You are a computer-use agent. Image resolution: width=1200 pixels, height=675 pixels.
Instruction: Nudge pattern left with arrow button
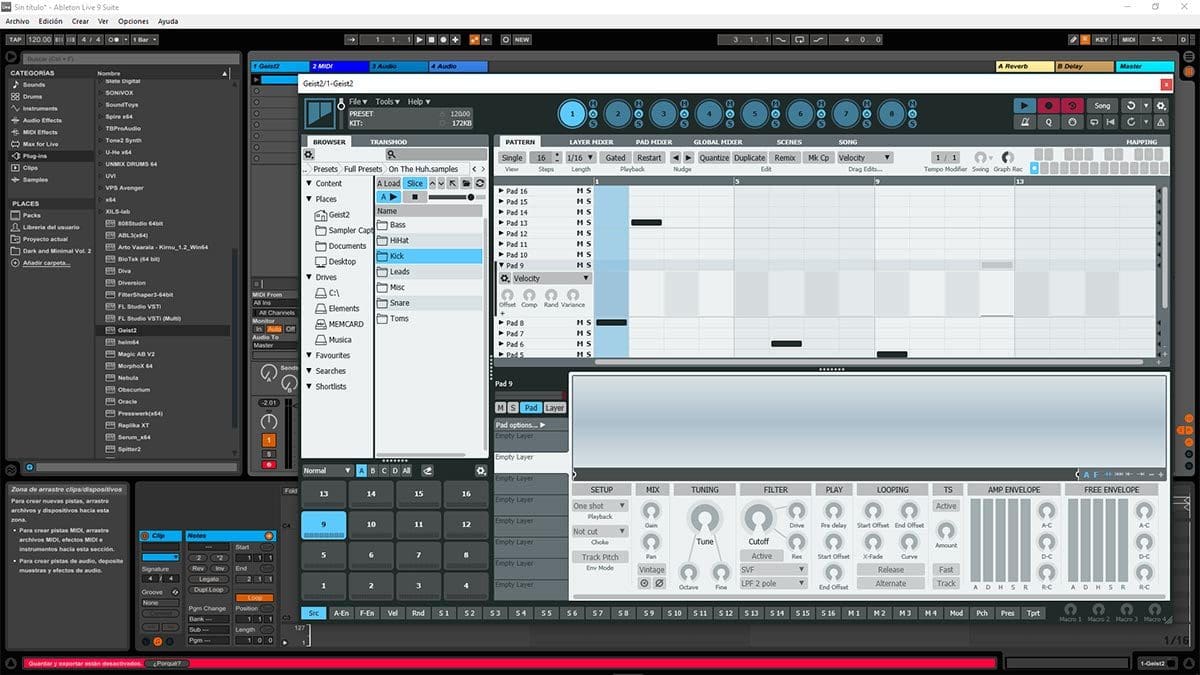click(675, 158)
